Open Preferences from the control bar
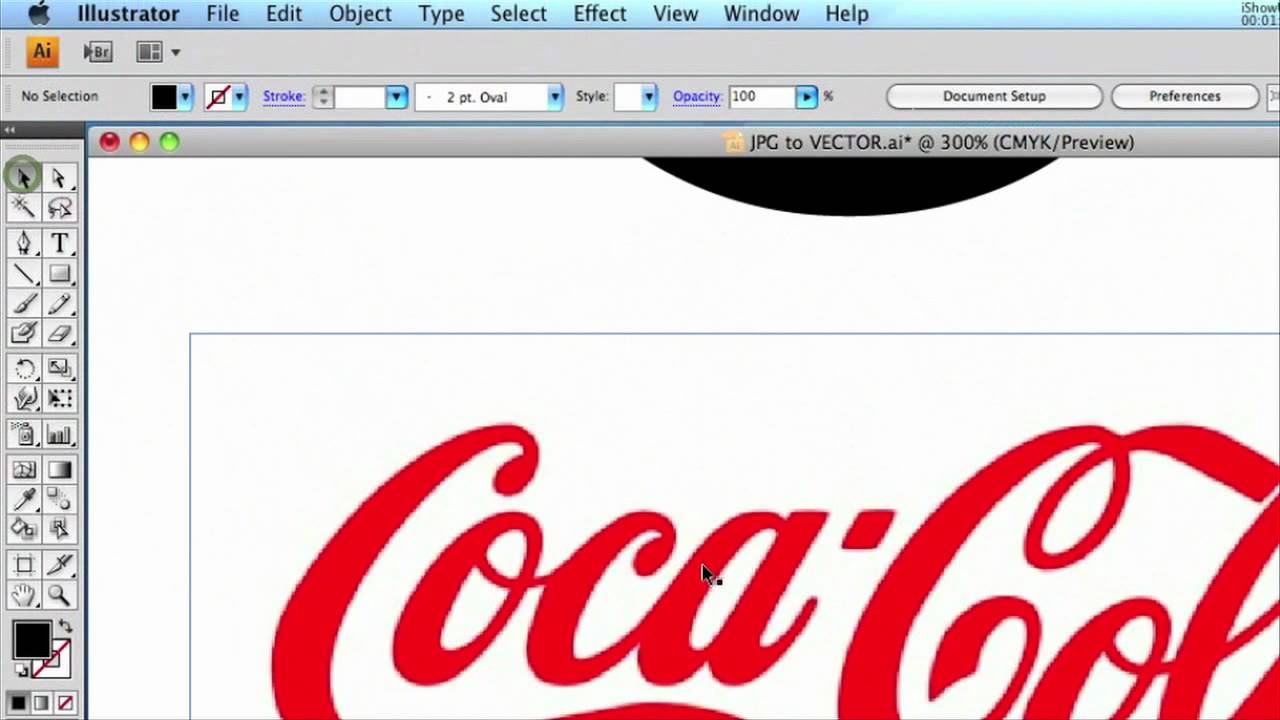 [x=1185, y=96]
